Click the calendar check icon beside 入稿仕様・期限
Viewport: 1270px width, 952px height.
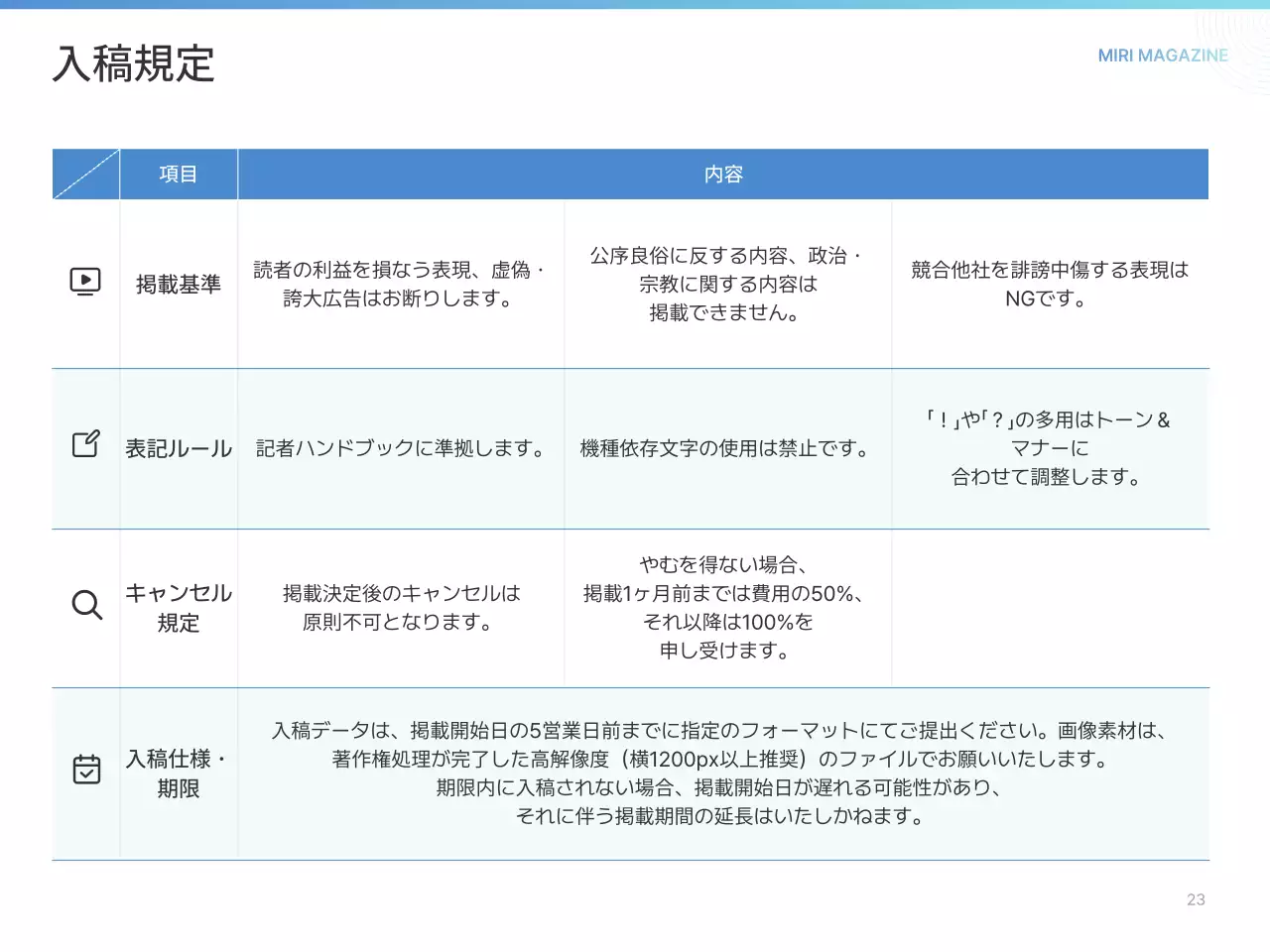point(86,769)
